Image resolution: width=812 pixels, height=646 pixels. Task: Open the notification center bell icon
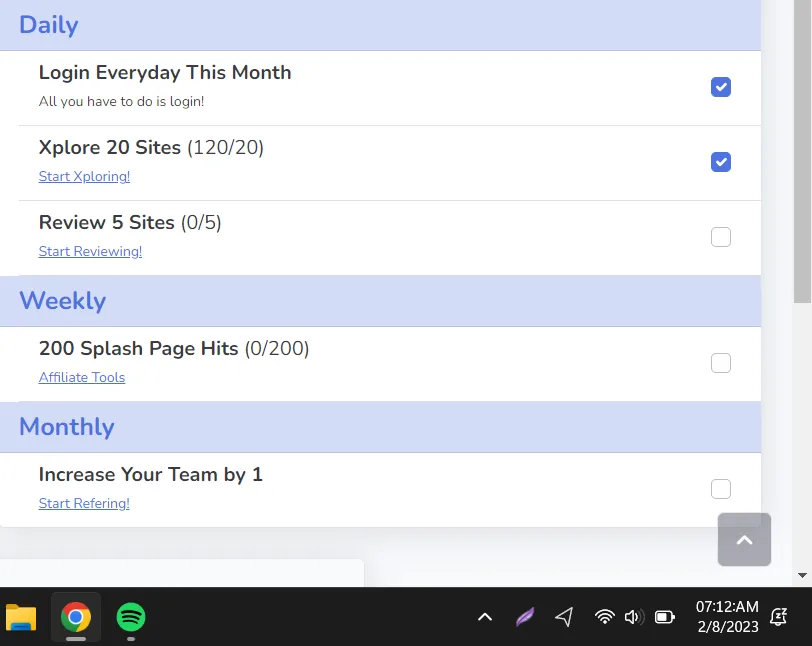click(778, 617)
